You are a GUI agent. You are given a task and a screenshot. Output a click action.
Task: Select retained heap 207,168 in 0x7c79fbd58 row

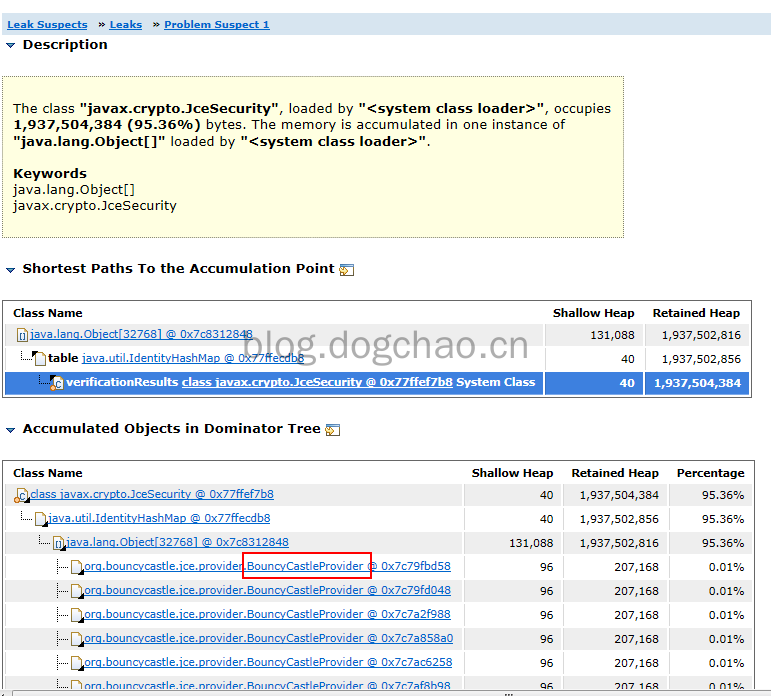[636, 567]
